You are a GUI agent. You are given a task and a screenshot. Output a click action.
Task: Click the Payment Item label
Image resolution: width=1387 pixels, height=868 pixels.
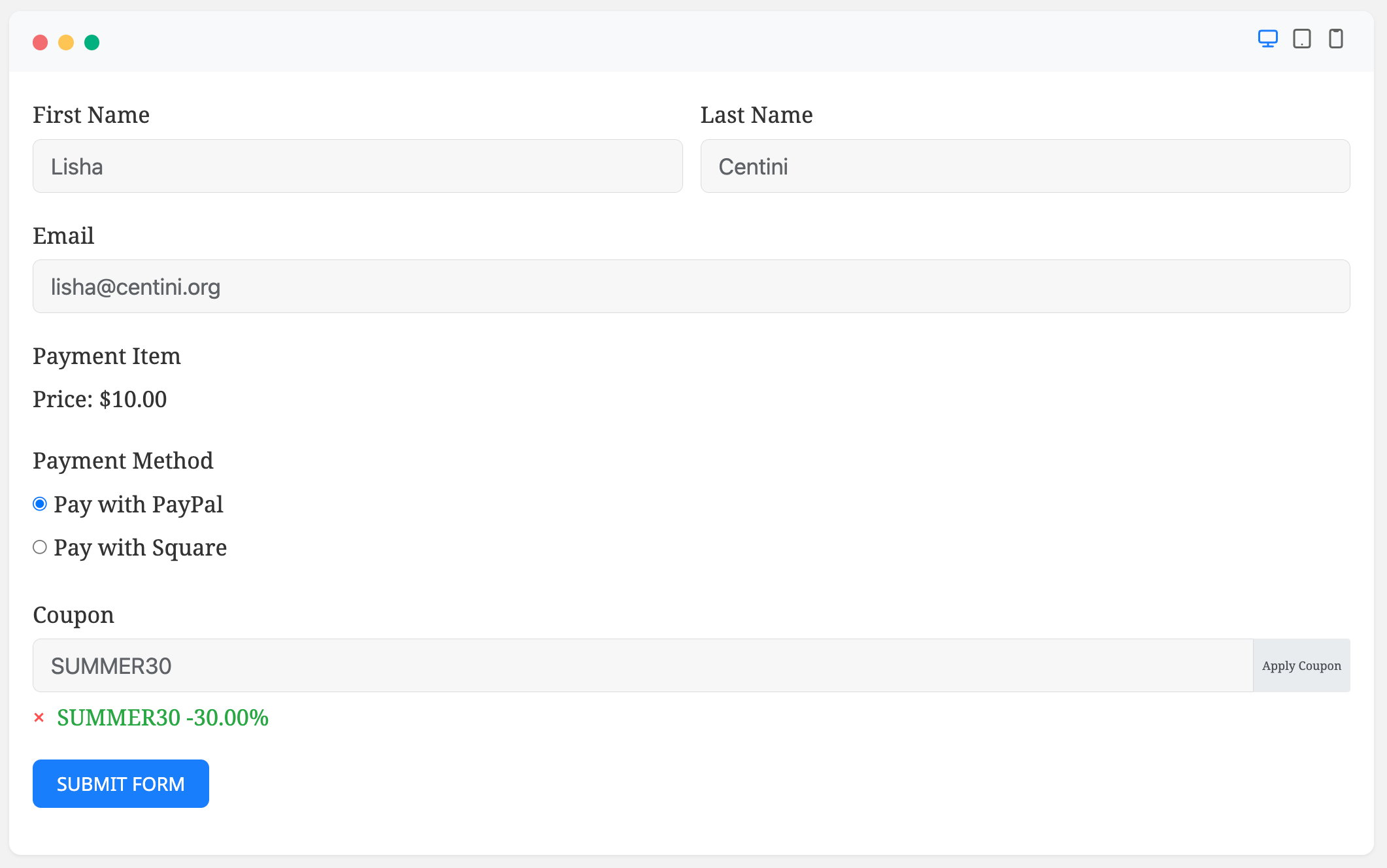(107, 356)
